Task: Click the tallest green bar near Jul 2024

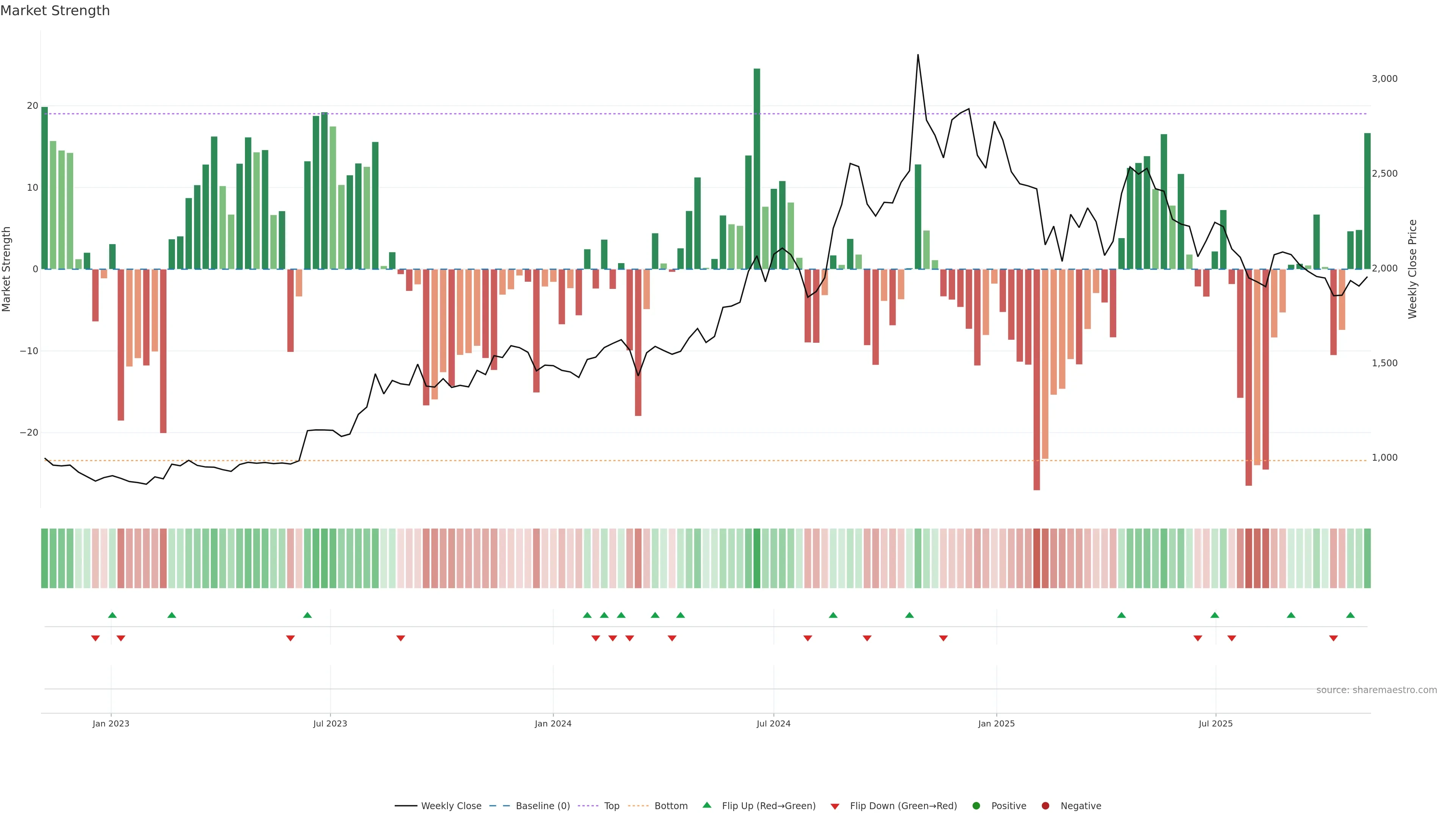Action: [757, 169]
